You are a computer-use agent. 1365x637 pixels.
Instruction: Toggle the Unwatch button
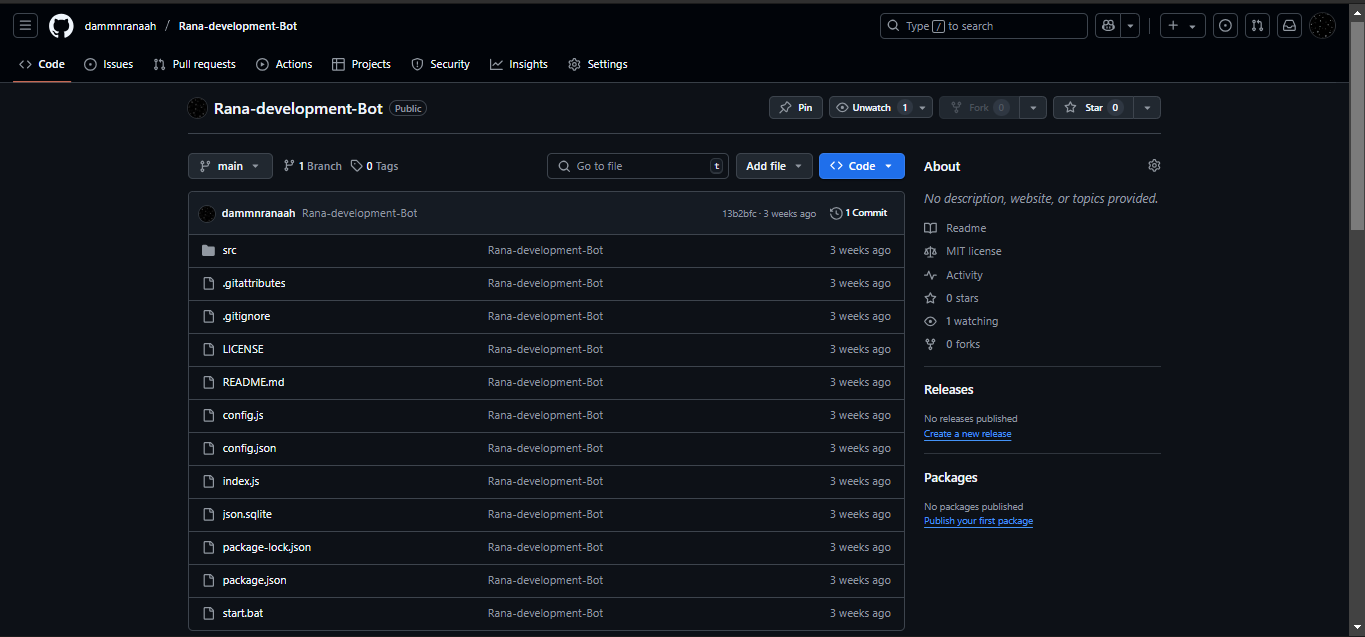[x=872, y=107]
